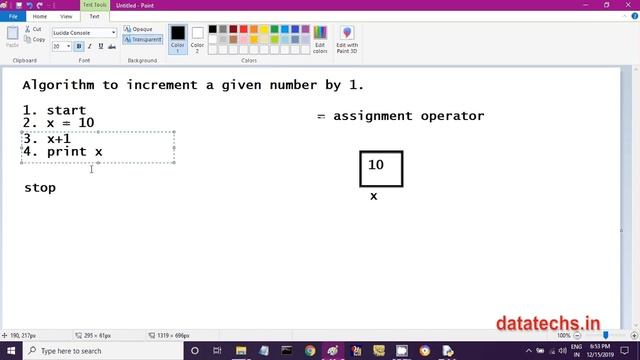Toggle Bold text formatting

tap(79, 47)
